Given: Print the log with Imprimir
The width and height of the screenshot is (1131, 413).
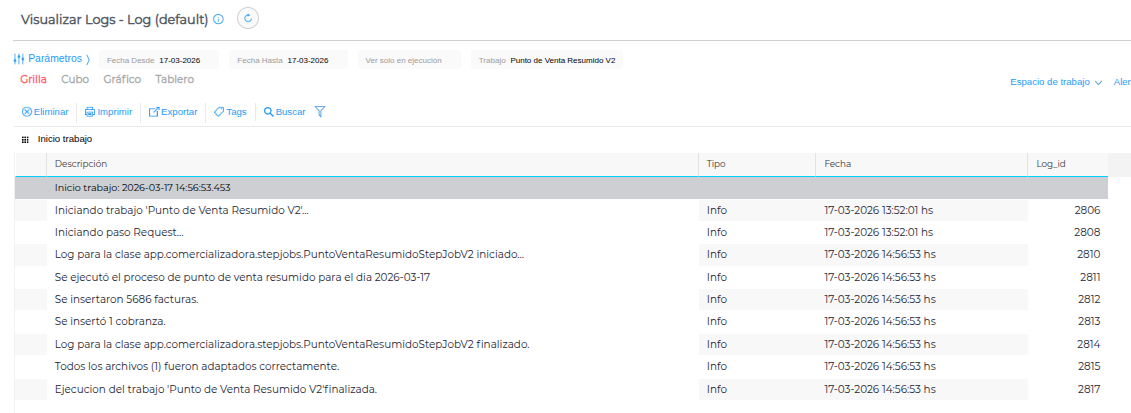Looking at the screenshot, I should [x=108, y=112].
